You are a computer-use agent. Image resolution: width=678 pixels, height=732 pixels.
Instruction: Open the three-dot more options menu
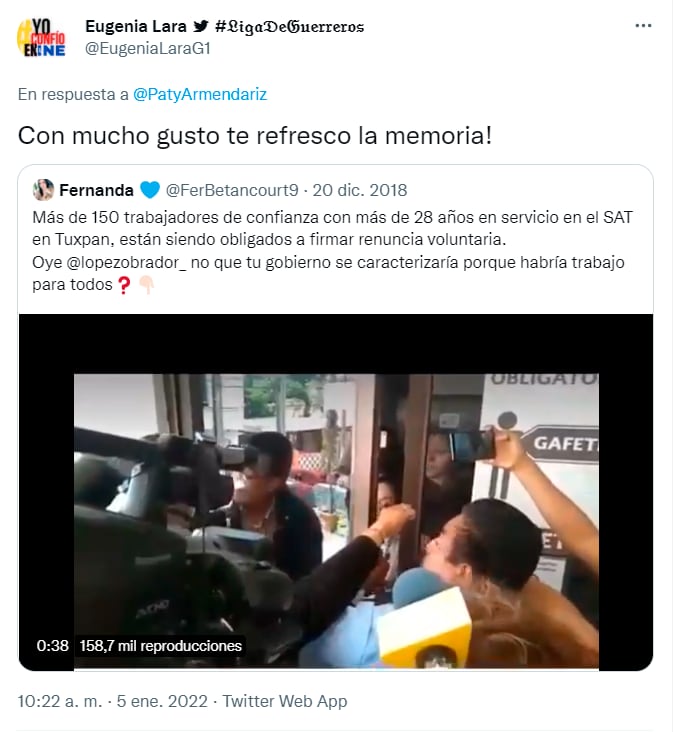[x=643, y=26]
